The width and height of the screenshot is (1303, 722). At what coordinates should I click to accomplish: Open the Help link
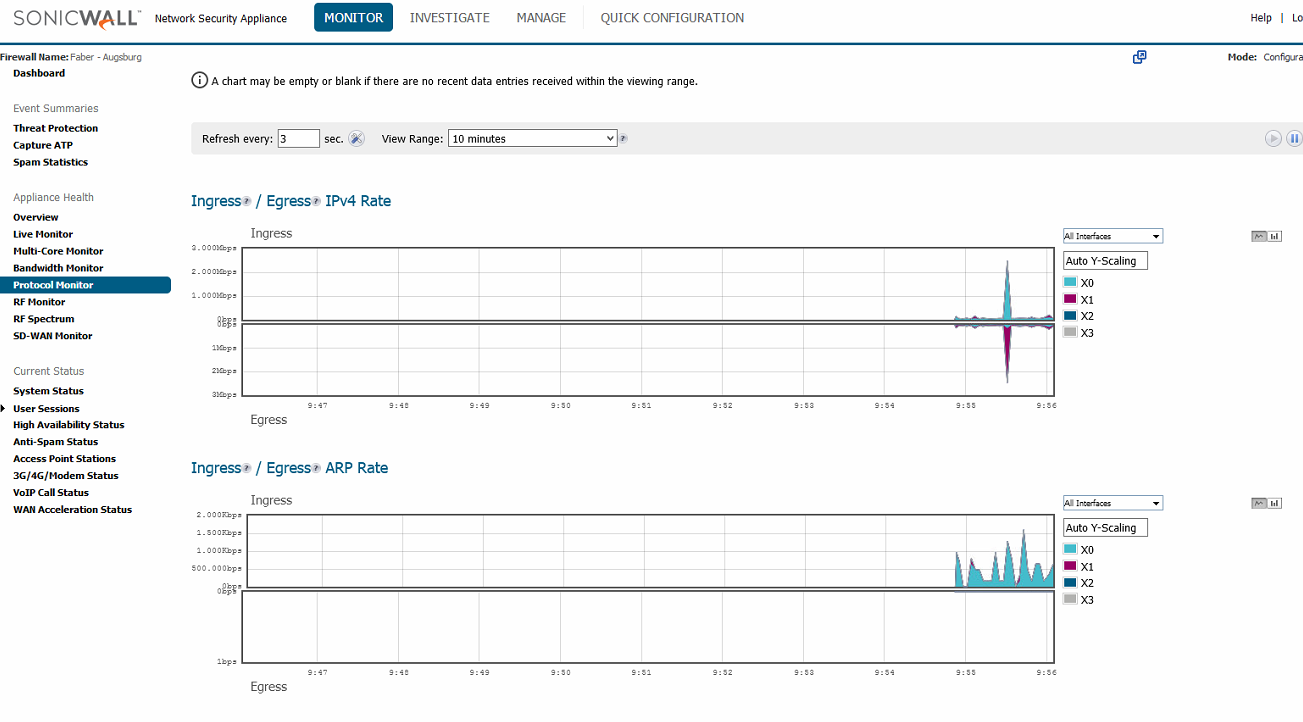coord(1261,18)
